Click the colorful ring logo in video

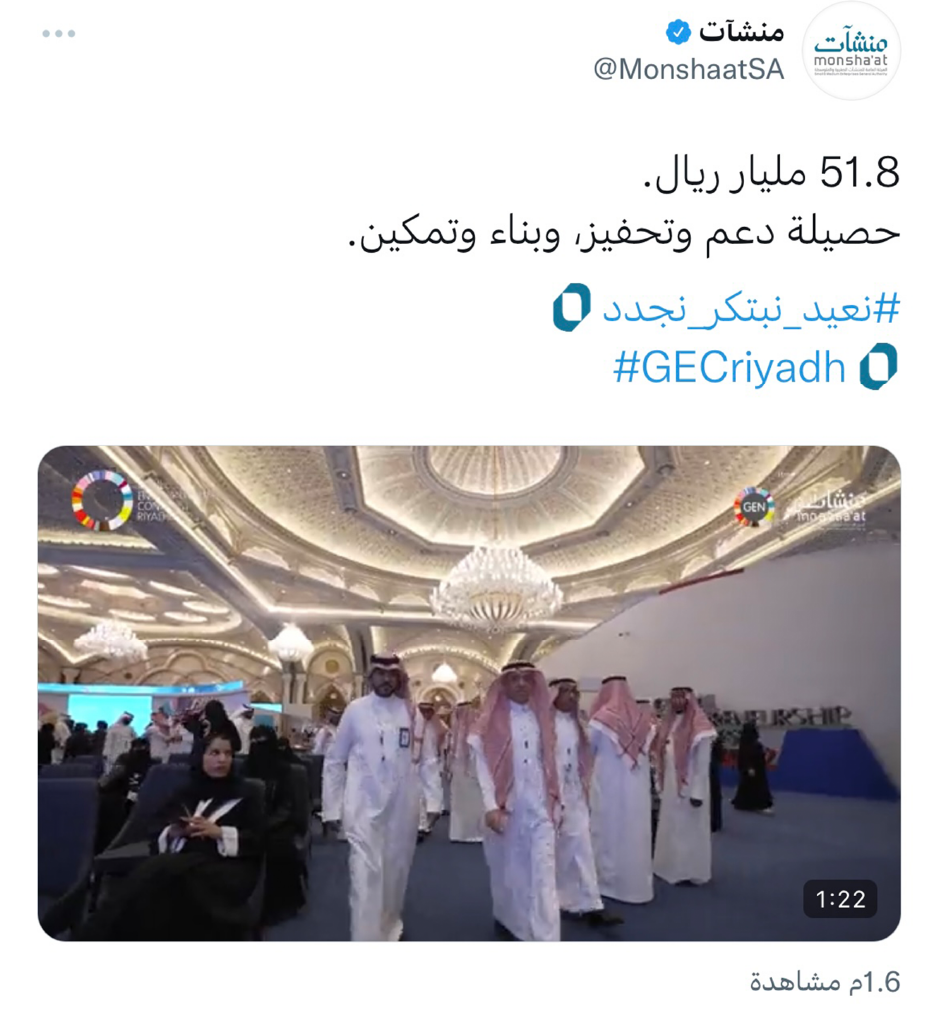point(102,500)
